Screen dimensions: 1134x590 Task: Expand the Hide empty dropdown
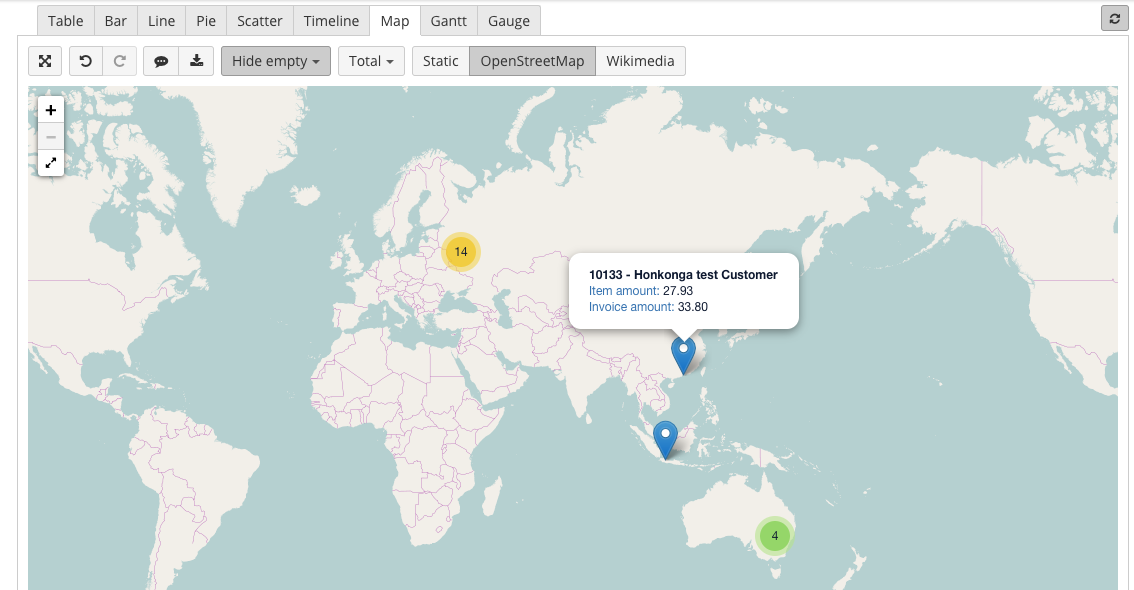[x=276, y=61]
